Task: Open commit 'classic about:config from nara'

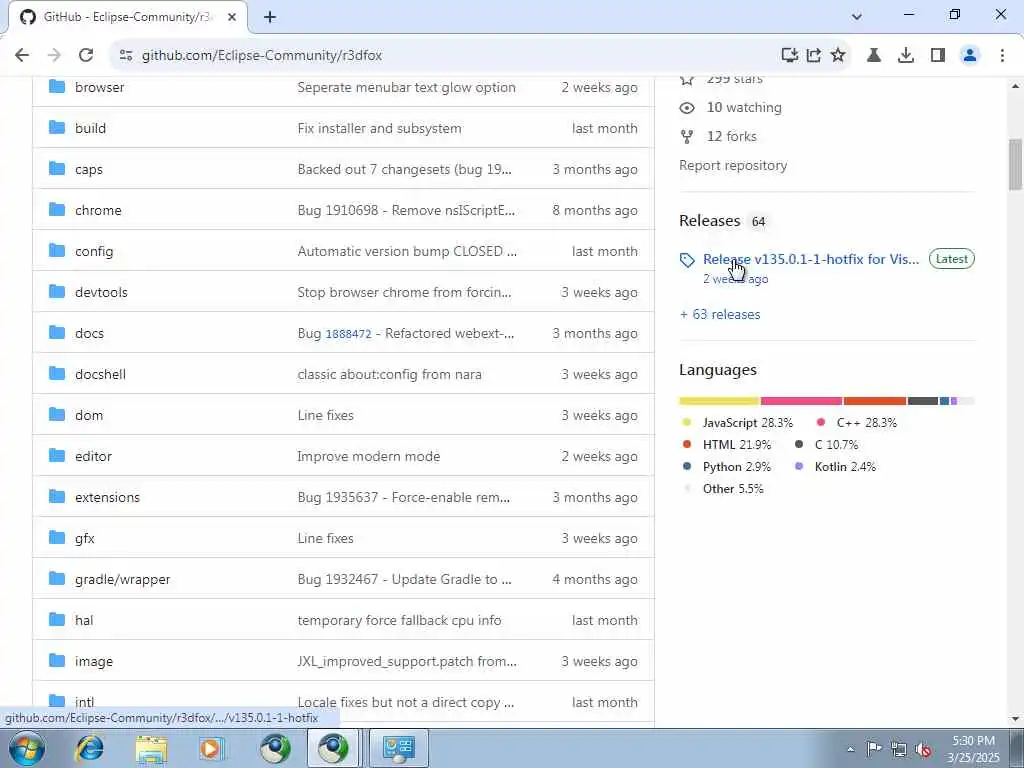Action: click(389, 374)
